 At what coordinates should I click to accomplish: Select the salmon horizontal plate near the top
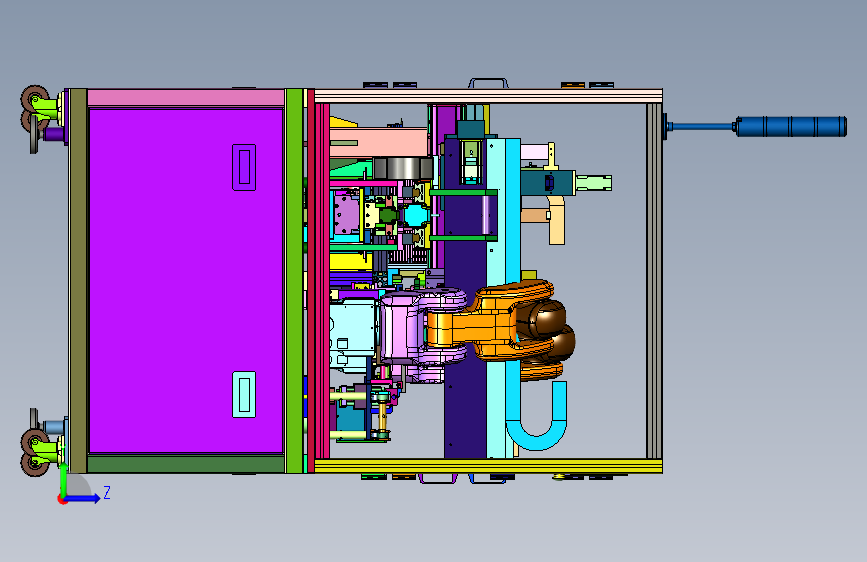[379, 142]
